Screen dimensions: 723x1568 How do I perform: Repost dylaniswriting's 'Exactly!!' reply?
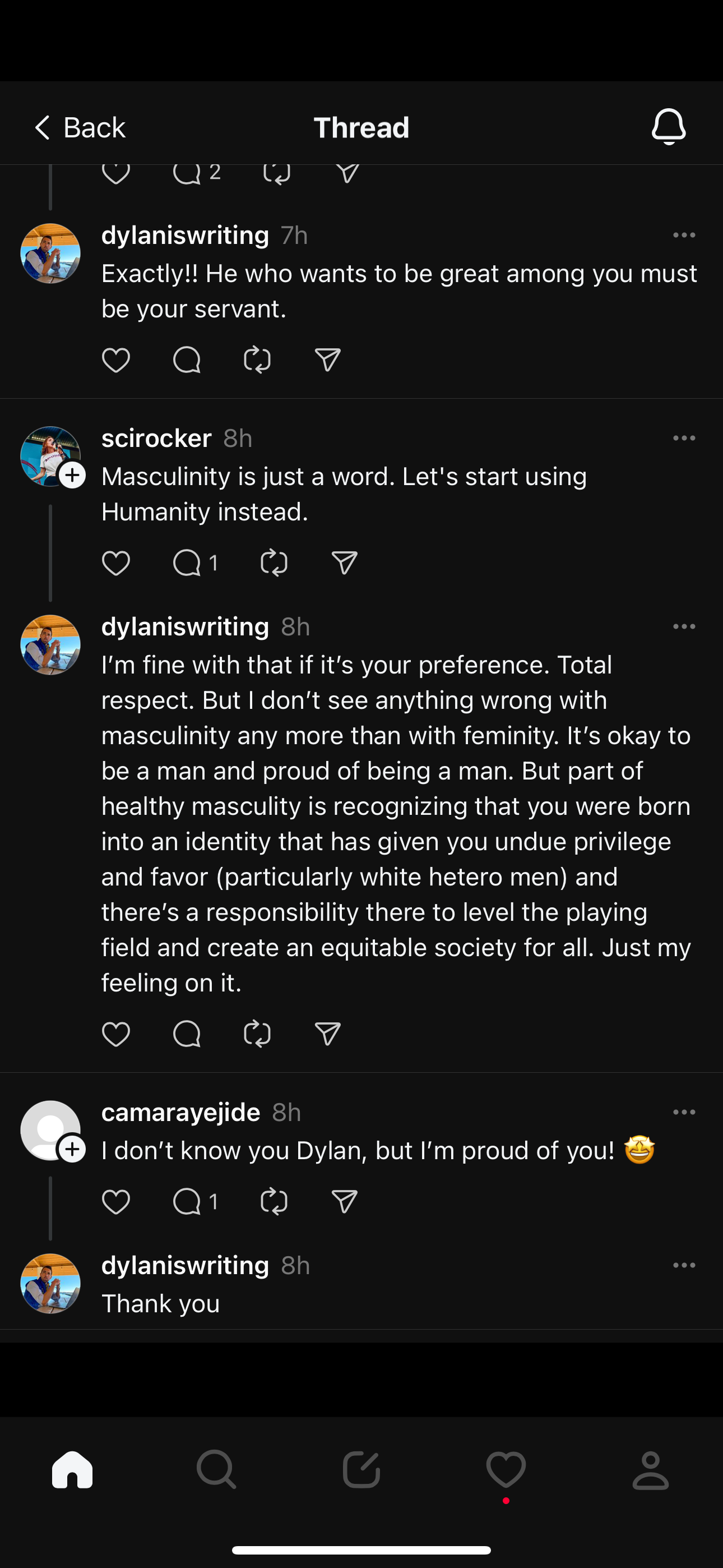pyautogui.click(x=257, y=359)
